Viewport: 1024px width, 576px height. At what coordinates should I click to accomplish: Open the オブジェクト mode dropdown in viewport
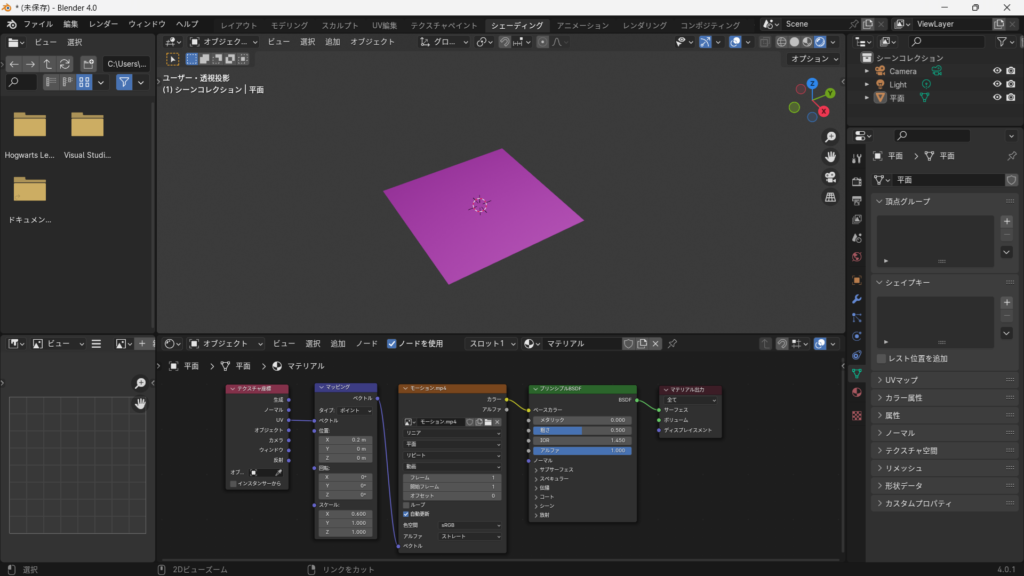point(222,42)
